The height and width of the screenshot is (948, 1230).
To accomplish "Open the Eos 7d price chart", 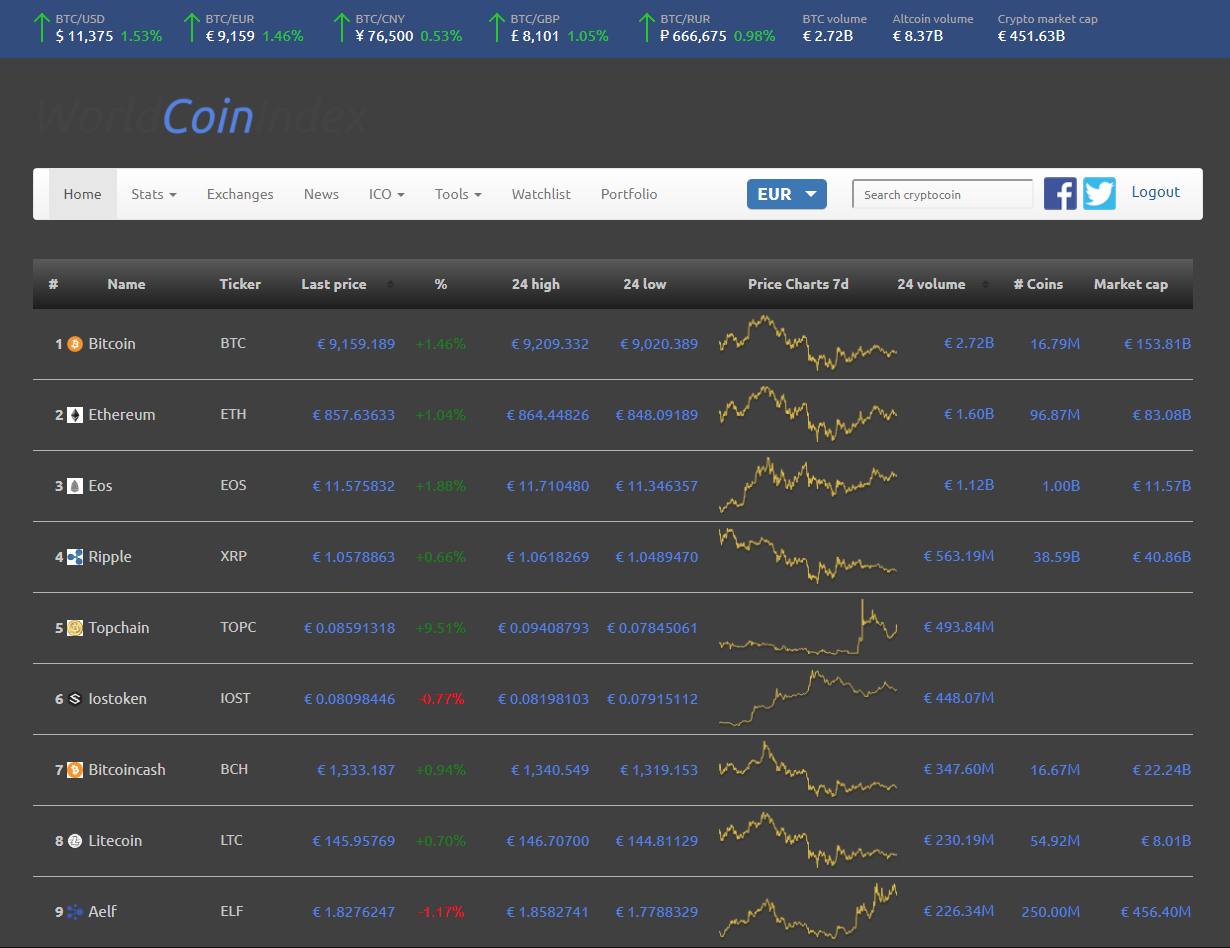I will [808, 485].
